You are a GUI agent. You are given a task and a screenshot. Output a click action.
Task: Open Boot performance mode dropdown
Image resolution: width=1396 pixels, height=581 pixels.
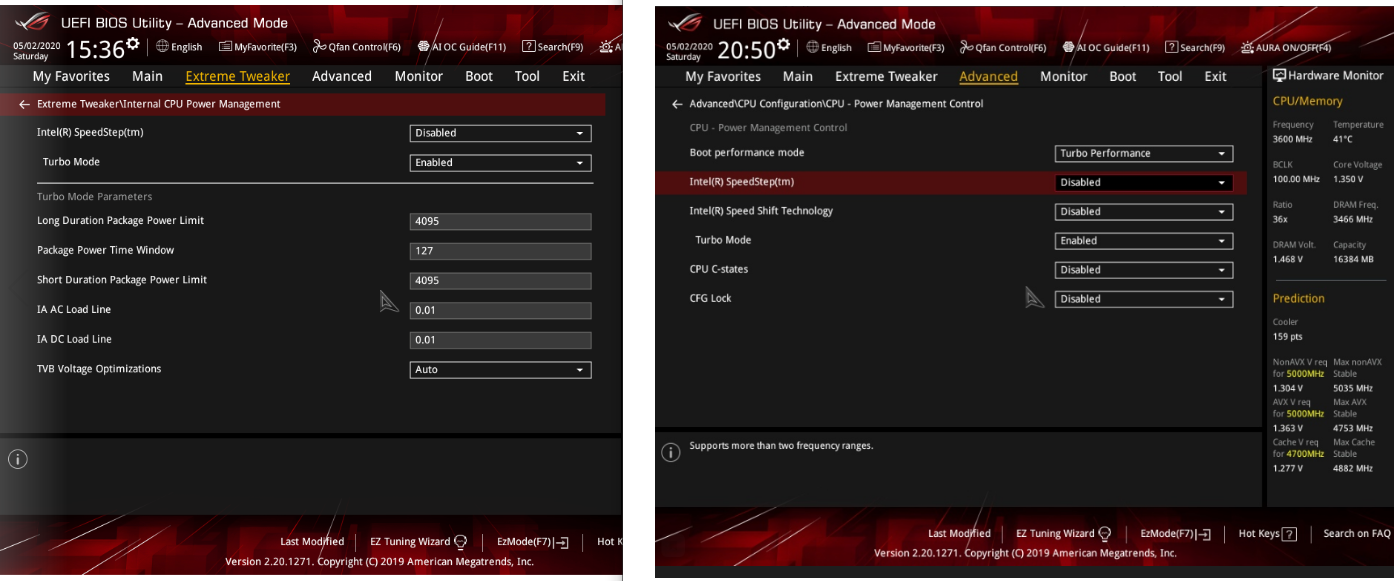1144,154
